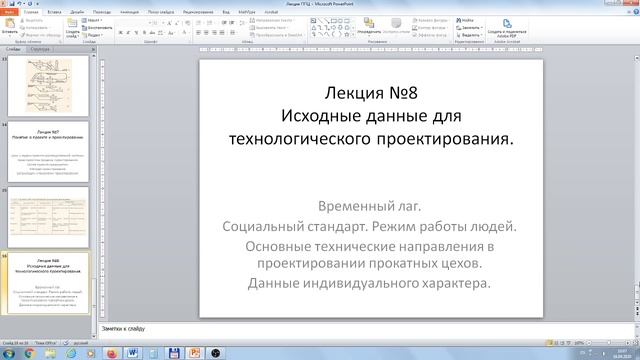The width and height of the screenshot is (640, 360).
Task: Apply Italic (К) formatting
Action: (128, 33)
